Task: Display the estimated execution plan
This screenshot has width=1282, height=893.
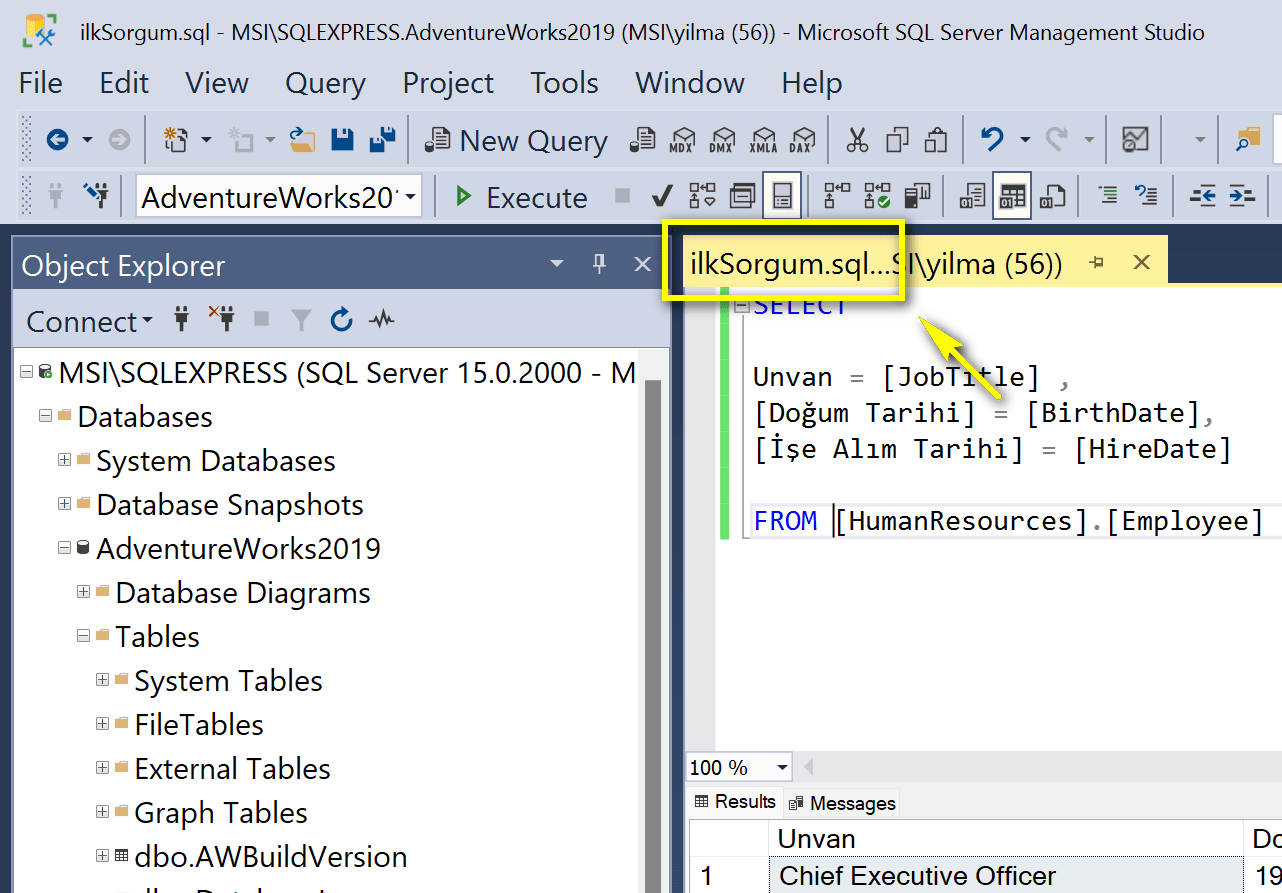Action: click(x=703, y=196)
